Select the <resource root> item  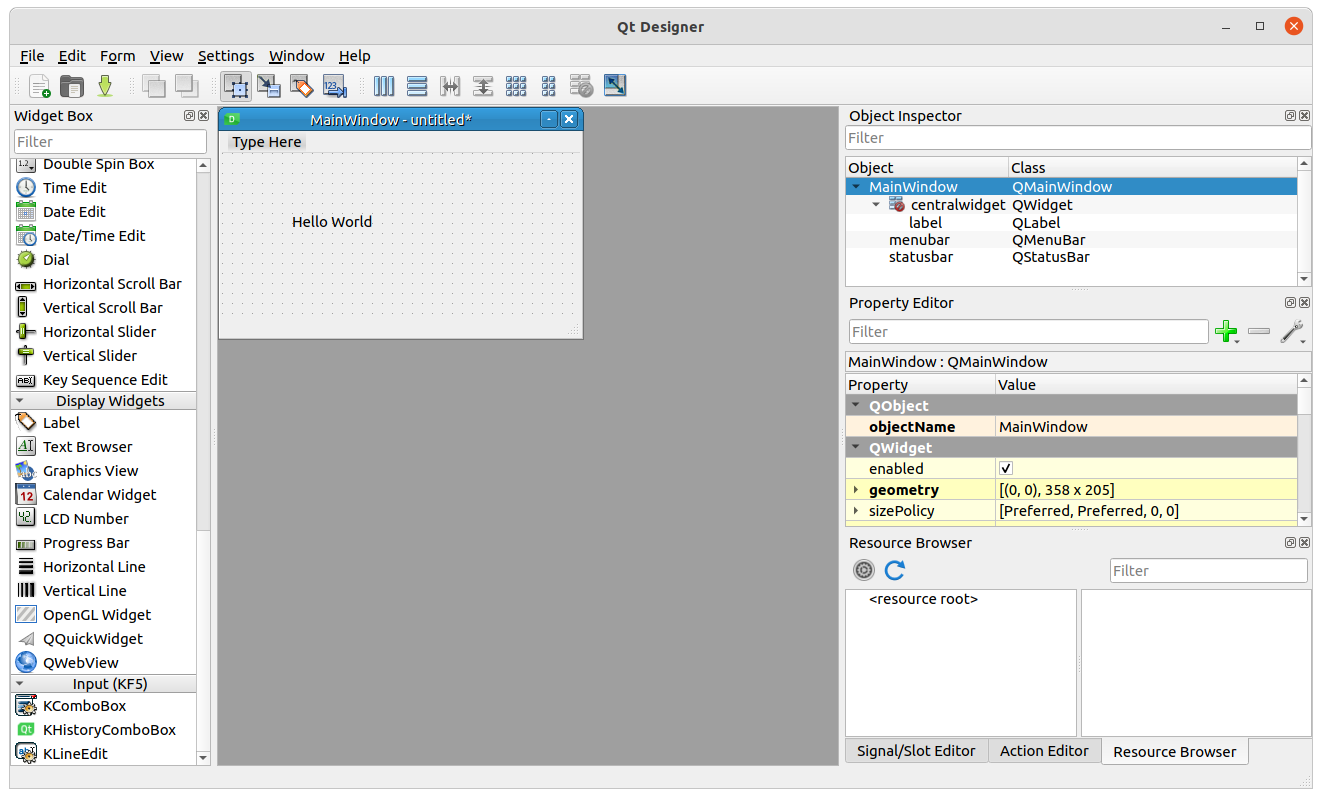(x=923, y=600)
